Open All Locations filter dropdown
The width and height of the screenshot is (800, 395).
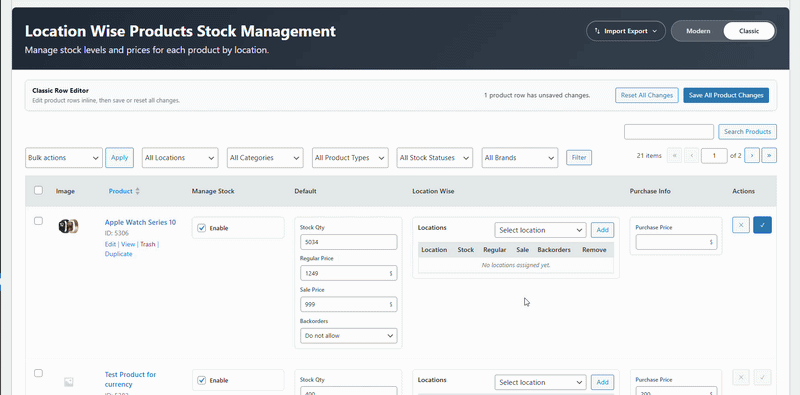click(180, 158)
